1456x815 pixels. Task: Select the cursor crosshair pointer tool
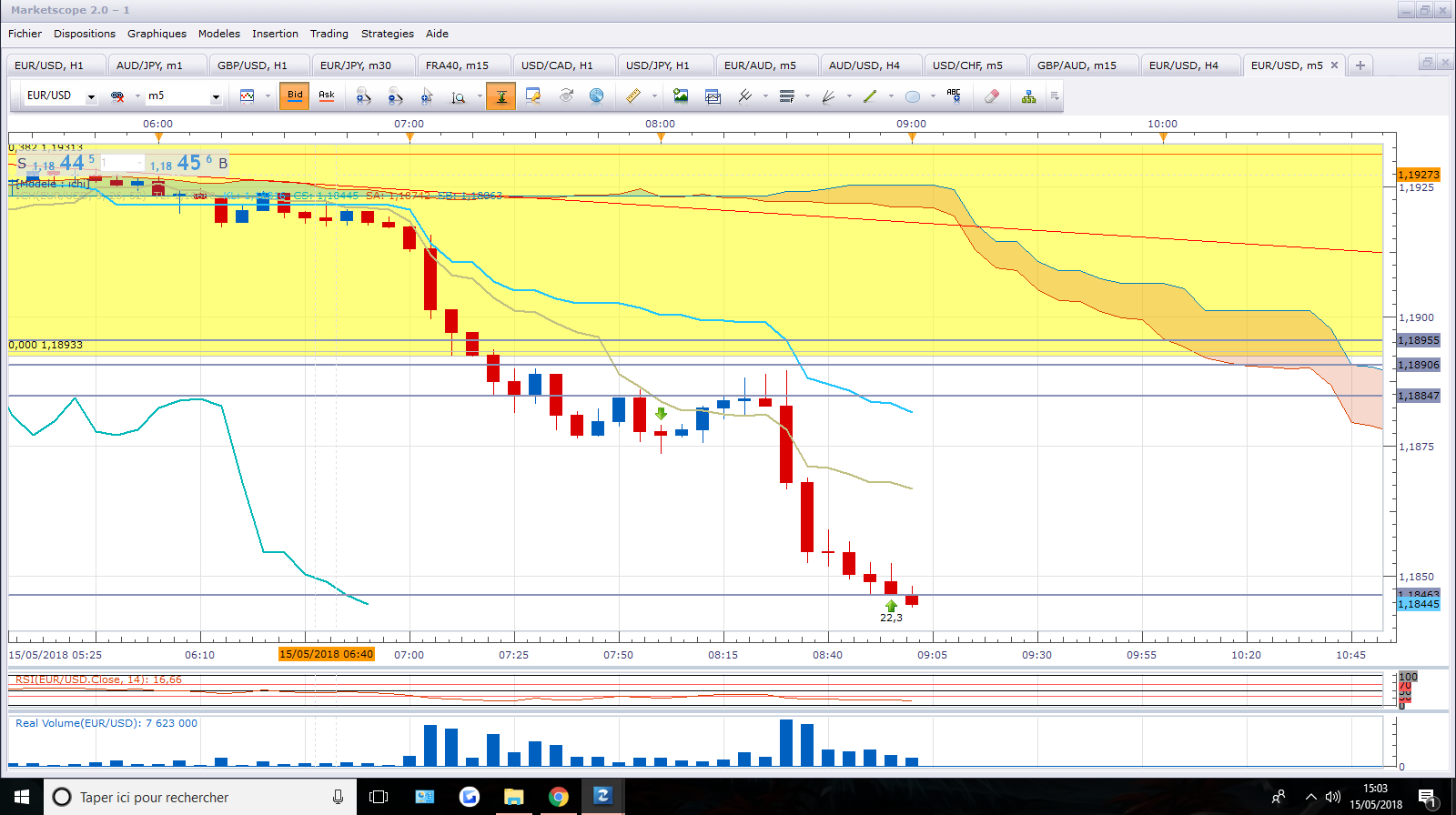point(427,96)
